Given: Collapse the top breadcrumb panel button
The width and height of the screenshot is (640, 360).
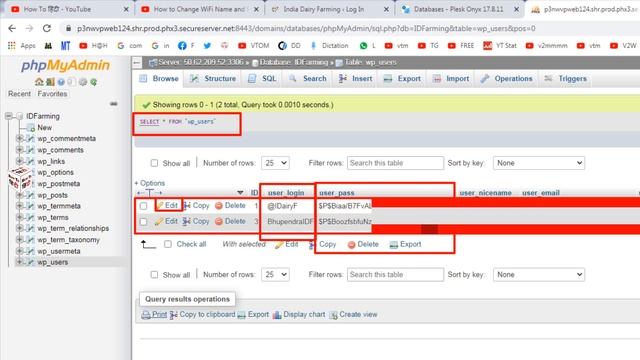Looking at the screenshot, I should (137, 62).
